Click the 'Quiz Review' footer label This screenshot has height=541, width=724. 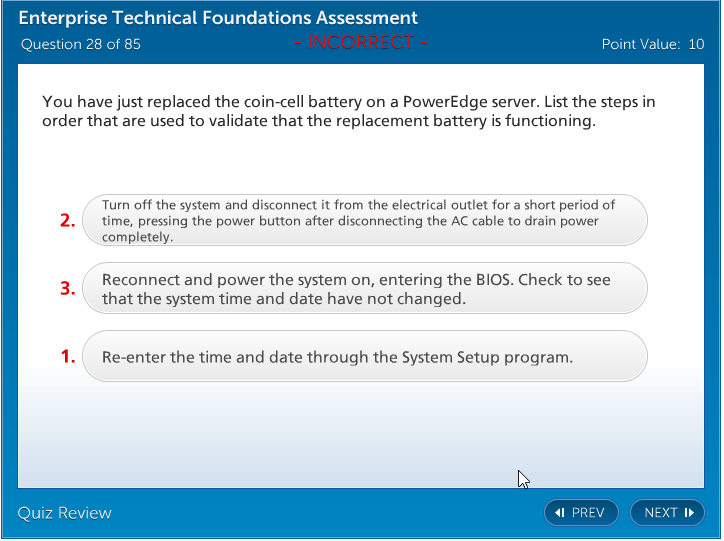coord(65,513)
